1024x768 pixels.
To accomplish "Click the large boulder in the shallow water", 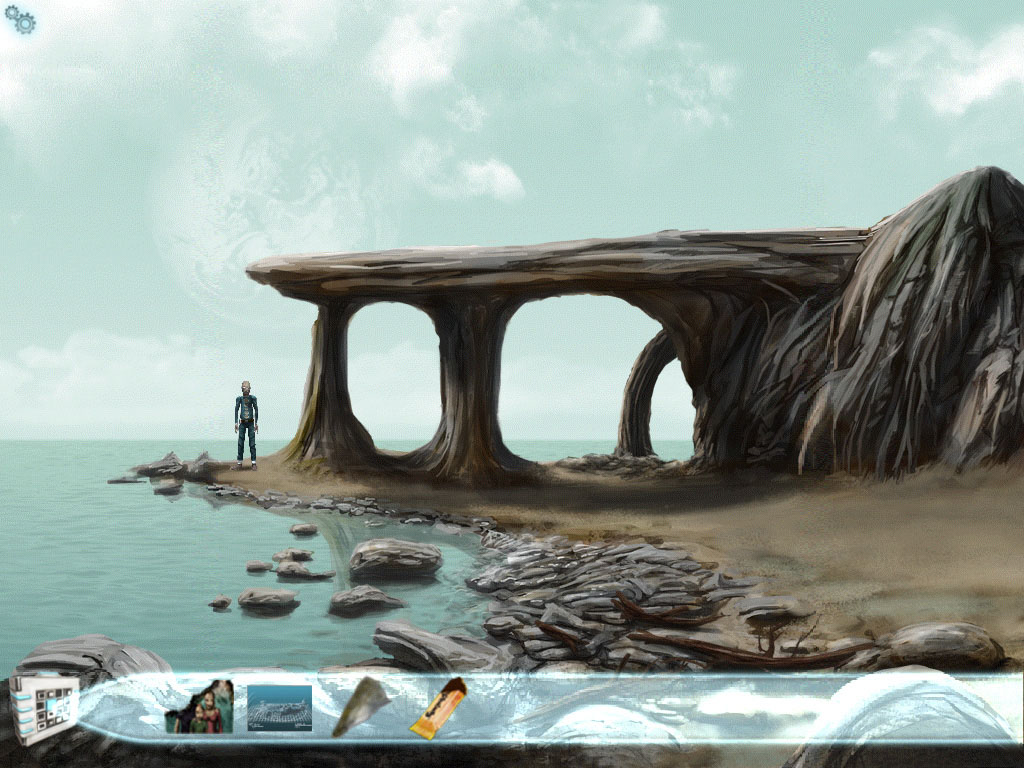I will pos(395,558).
